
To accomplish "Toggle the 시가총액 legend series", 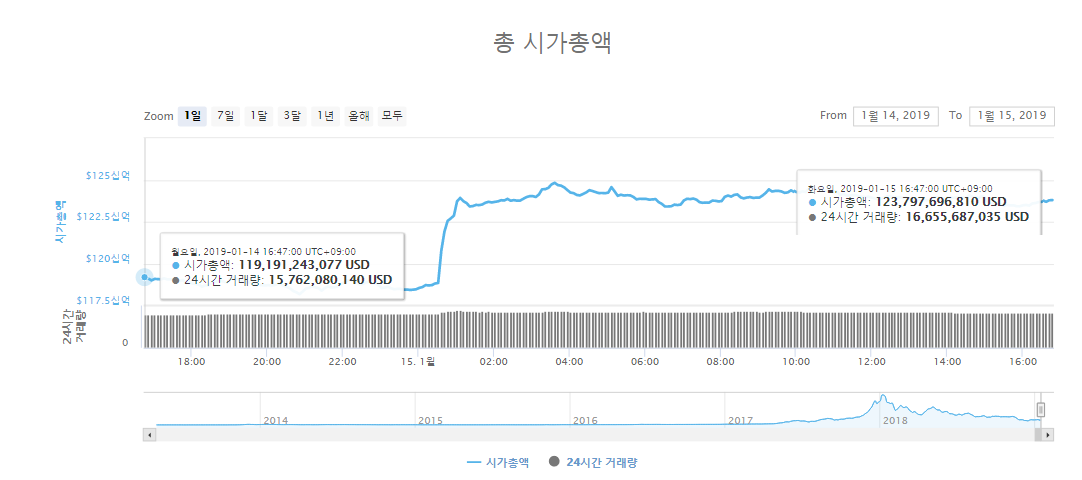I will (498, 463).
